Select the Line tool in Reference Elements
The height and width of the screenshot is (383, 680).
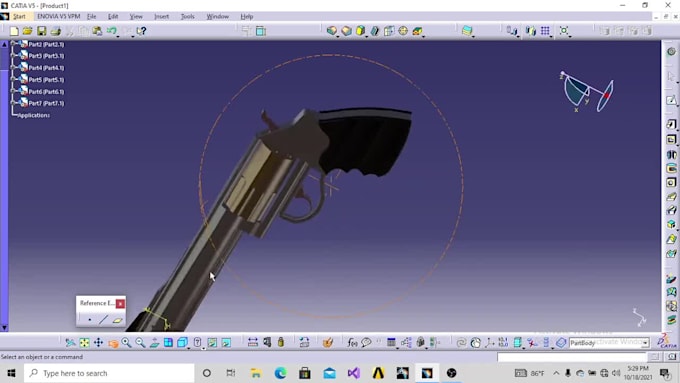103,320
